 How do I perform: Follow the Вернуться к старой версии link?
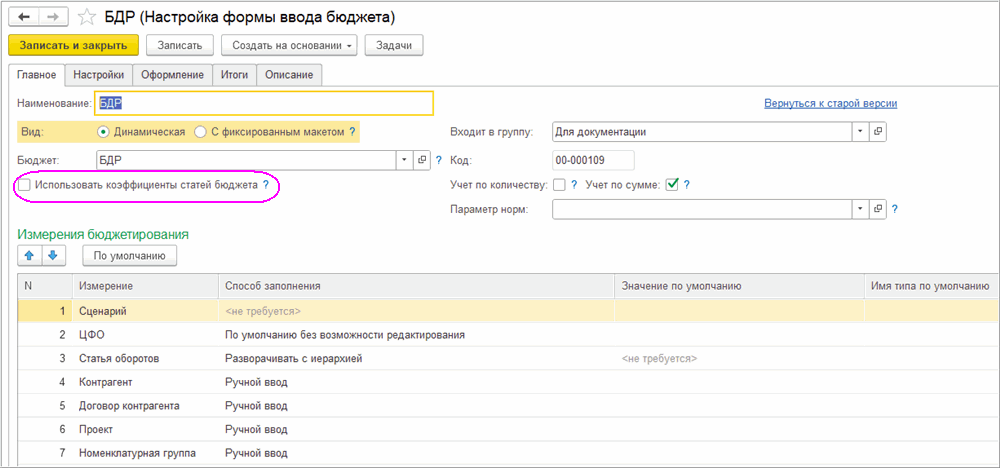click(x=830, y=103)
